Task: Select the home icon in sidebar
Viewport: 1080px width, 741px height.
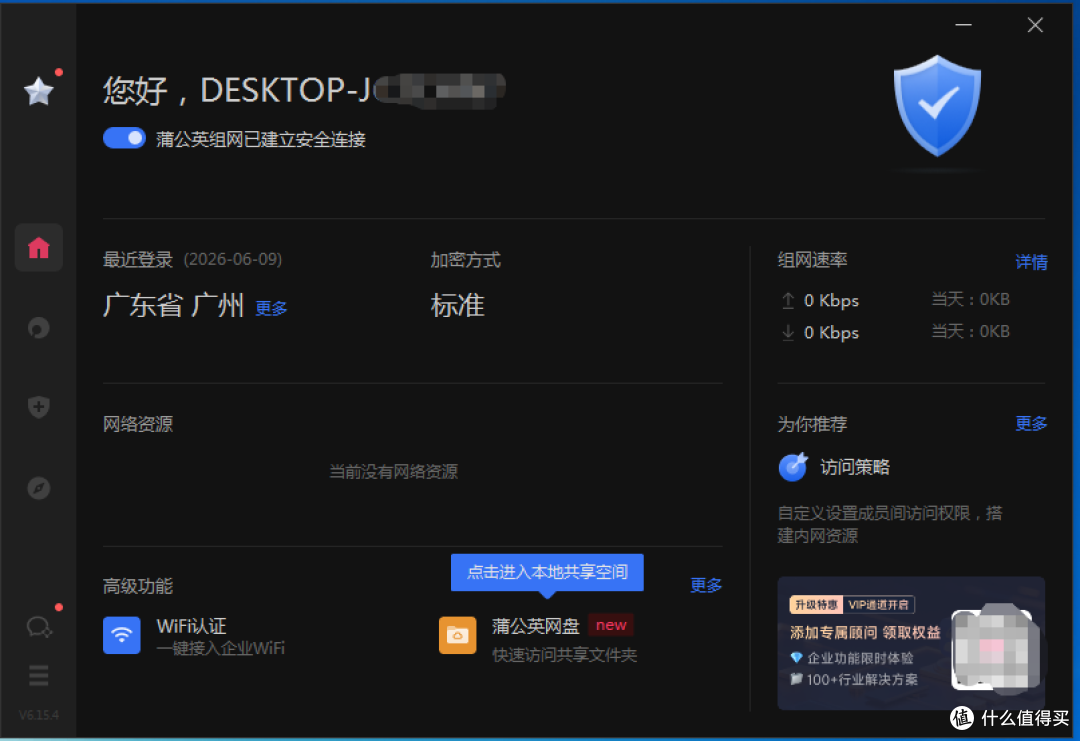Action: pyautogui.click(x=39, y=247)
